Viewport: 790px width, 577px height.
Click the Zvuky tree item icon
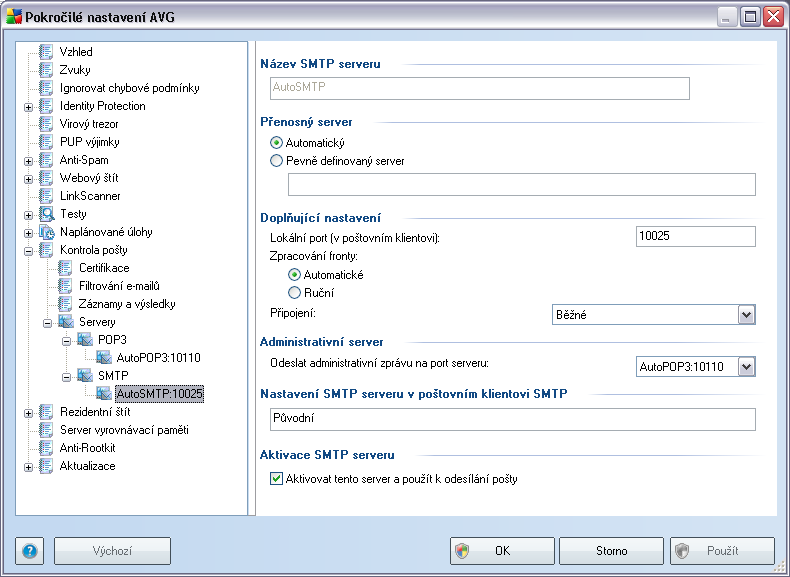pyautogui.click(x=46, y=70)
